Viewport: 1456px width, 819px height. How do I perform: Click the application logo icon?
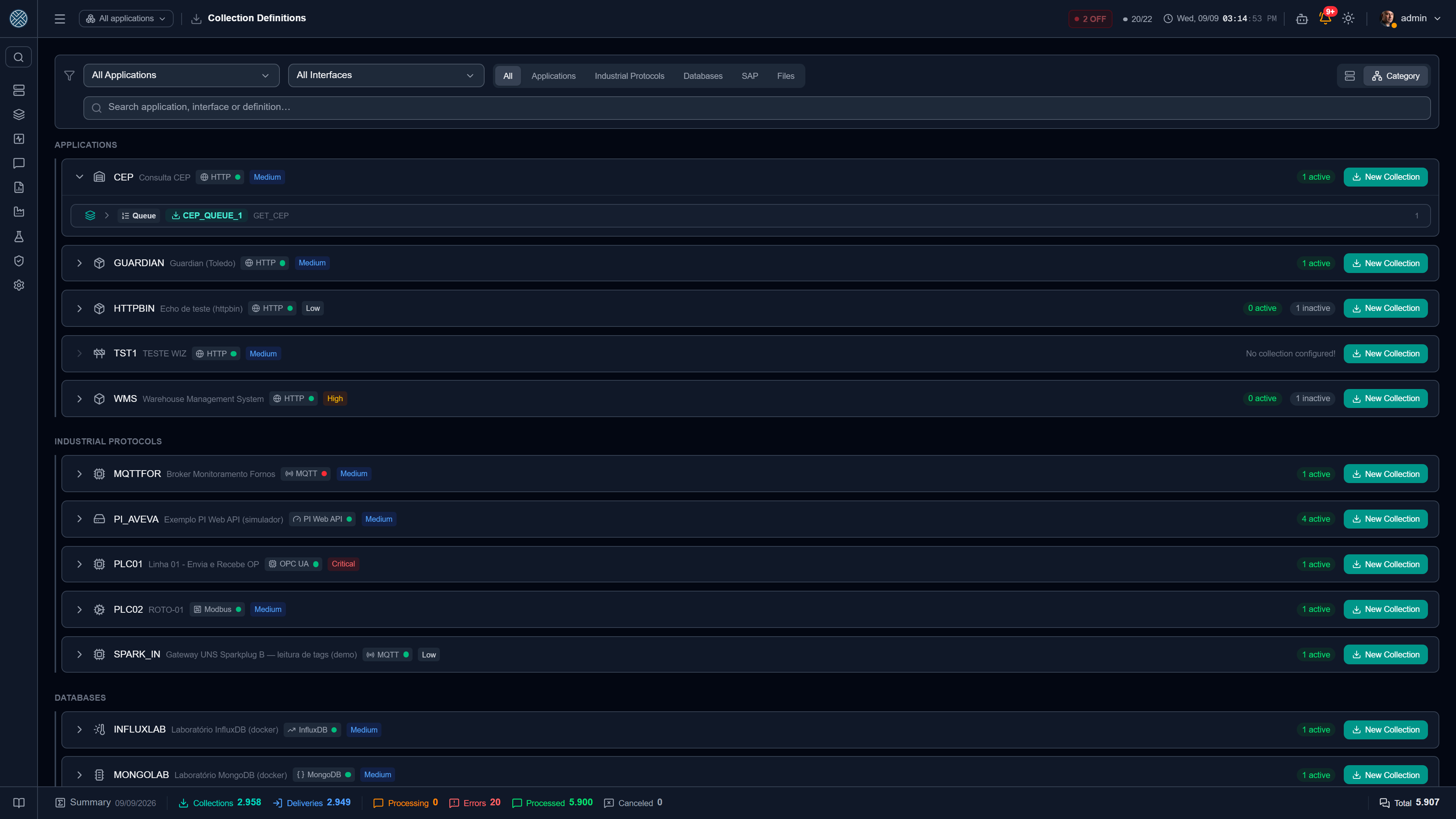(x=19, y=19)
